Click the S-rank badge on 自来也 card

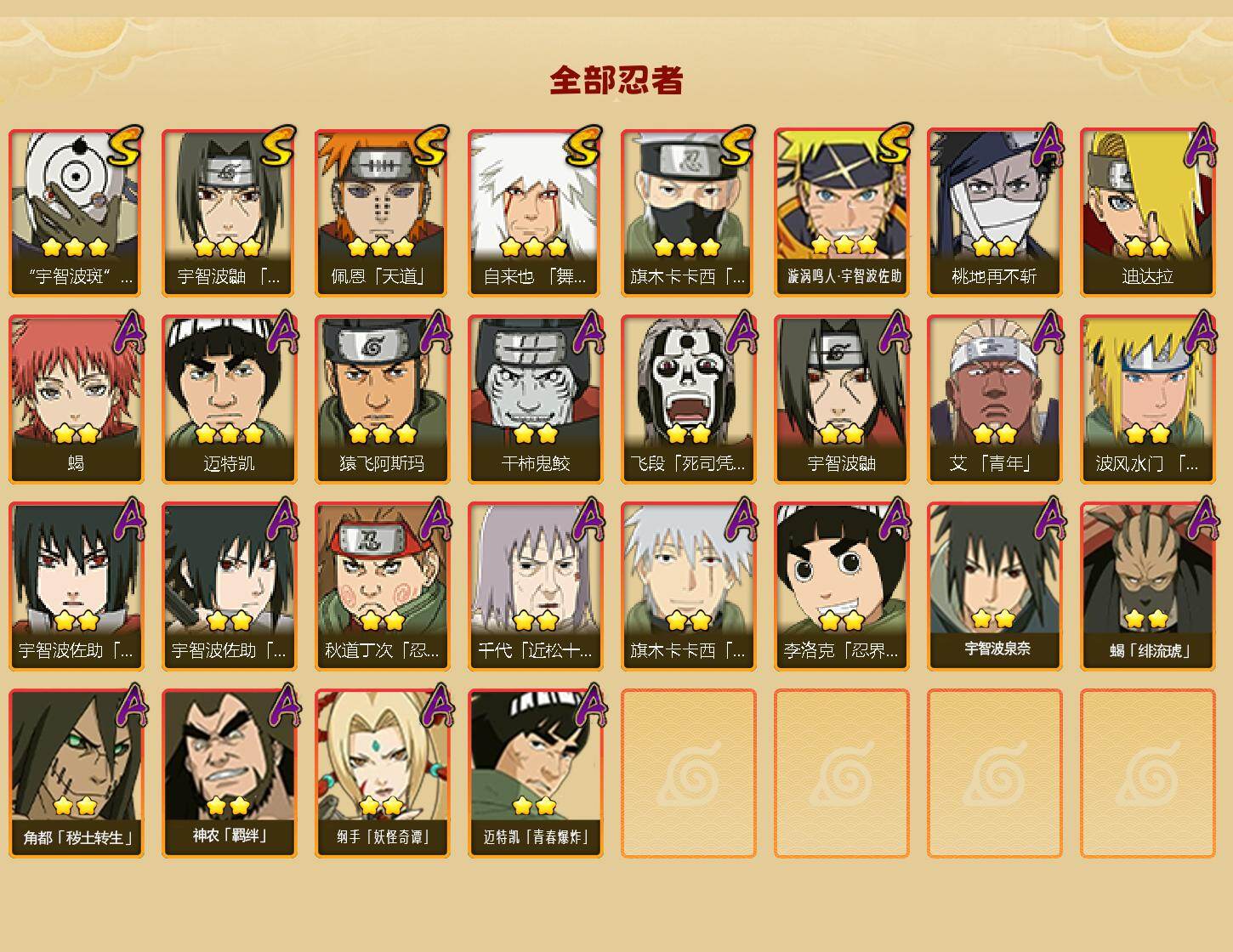click(586, 146)
